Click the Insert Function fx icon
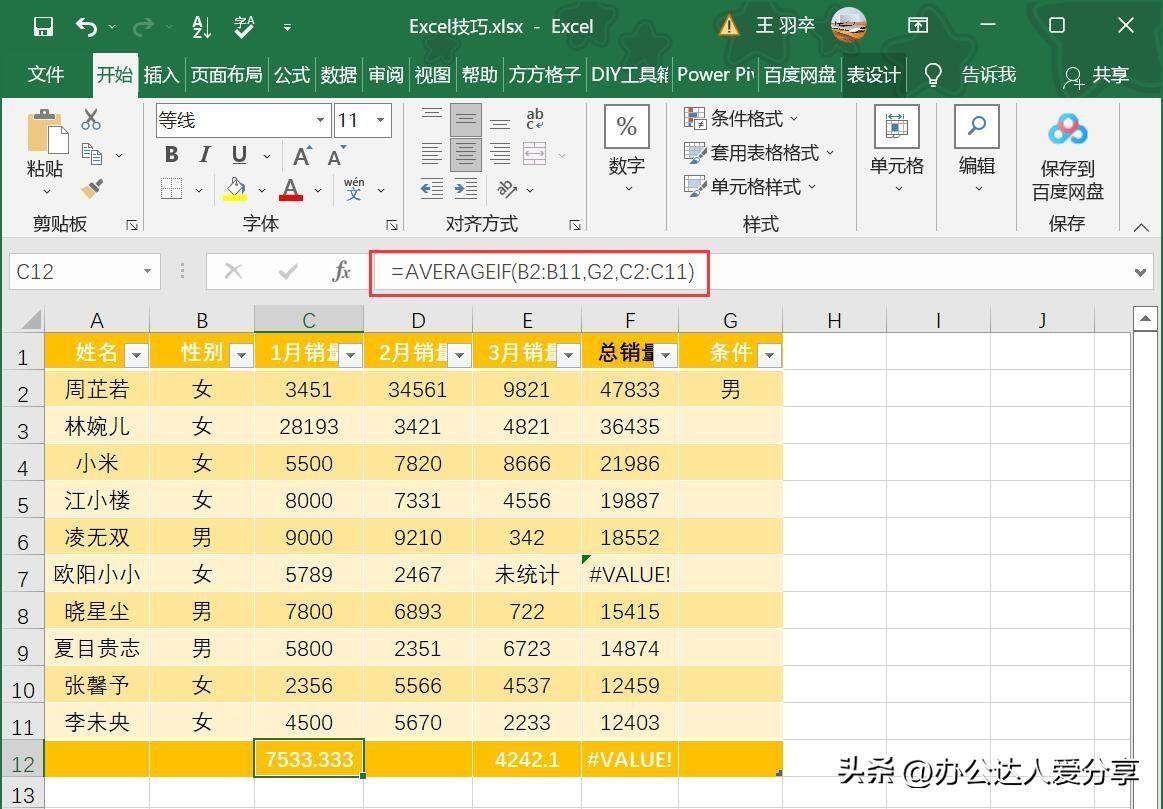This screenshot has height=809, width=1163. pyautogui.click(x=341, y=271)
